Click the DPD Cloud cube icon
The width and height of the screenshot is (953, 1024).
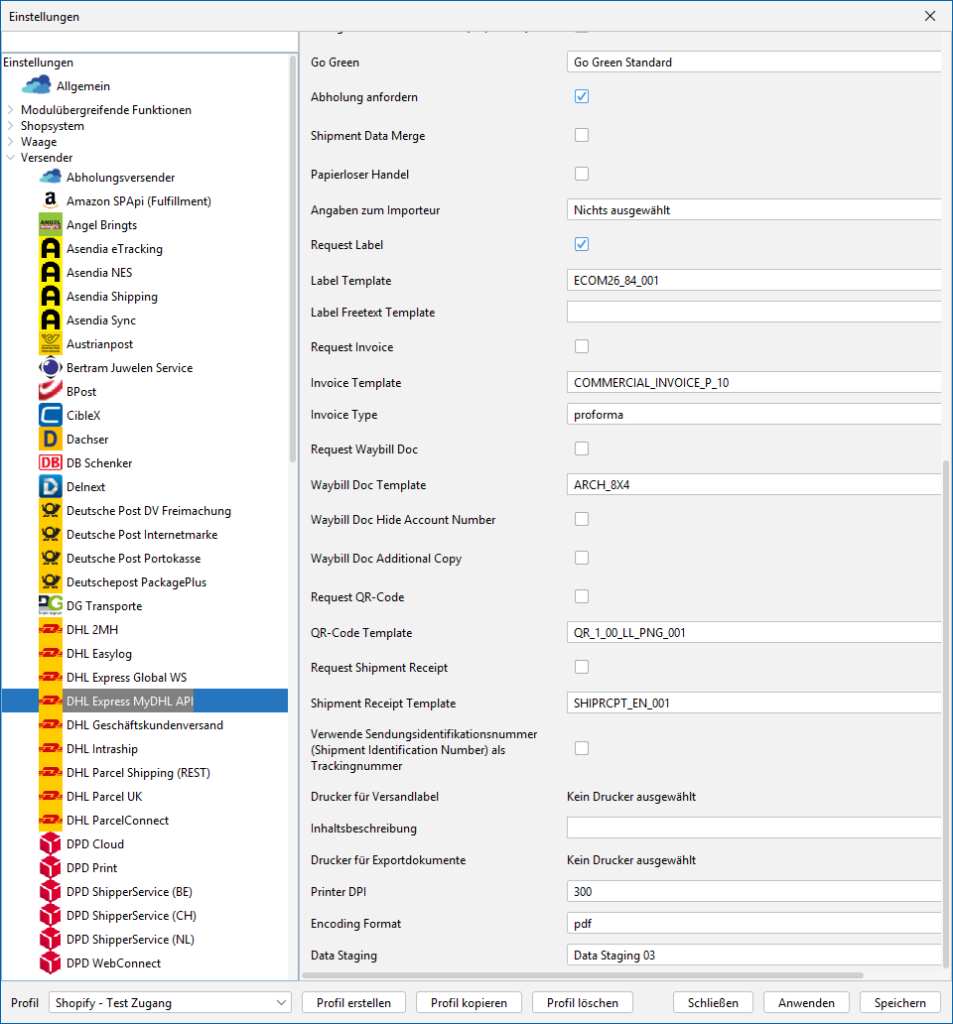pos(50,844)
